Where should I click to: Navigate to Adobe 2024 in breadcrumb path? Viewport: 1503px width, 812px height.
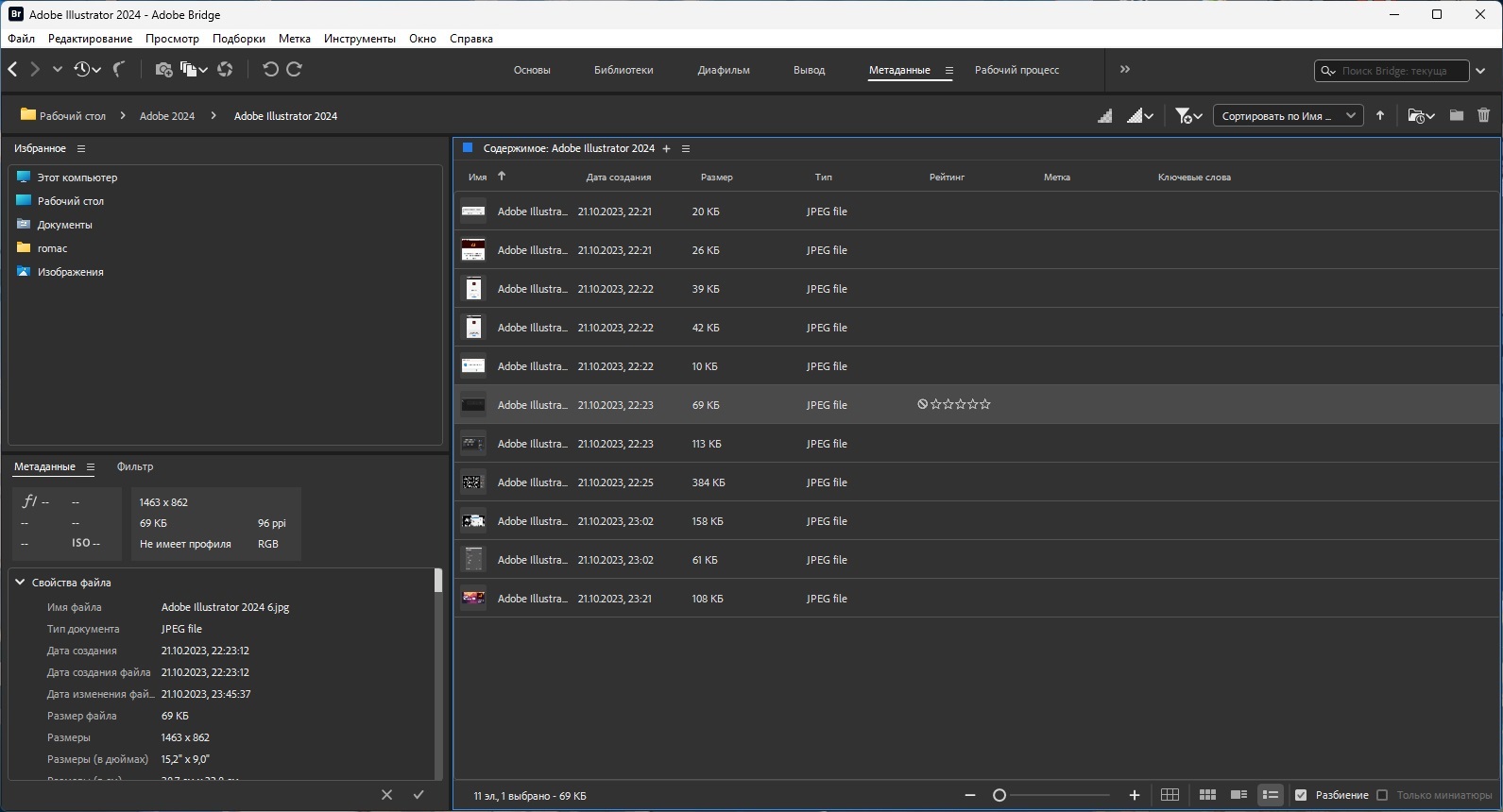click(167, 116)
